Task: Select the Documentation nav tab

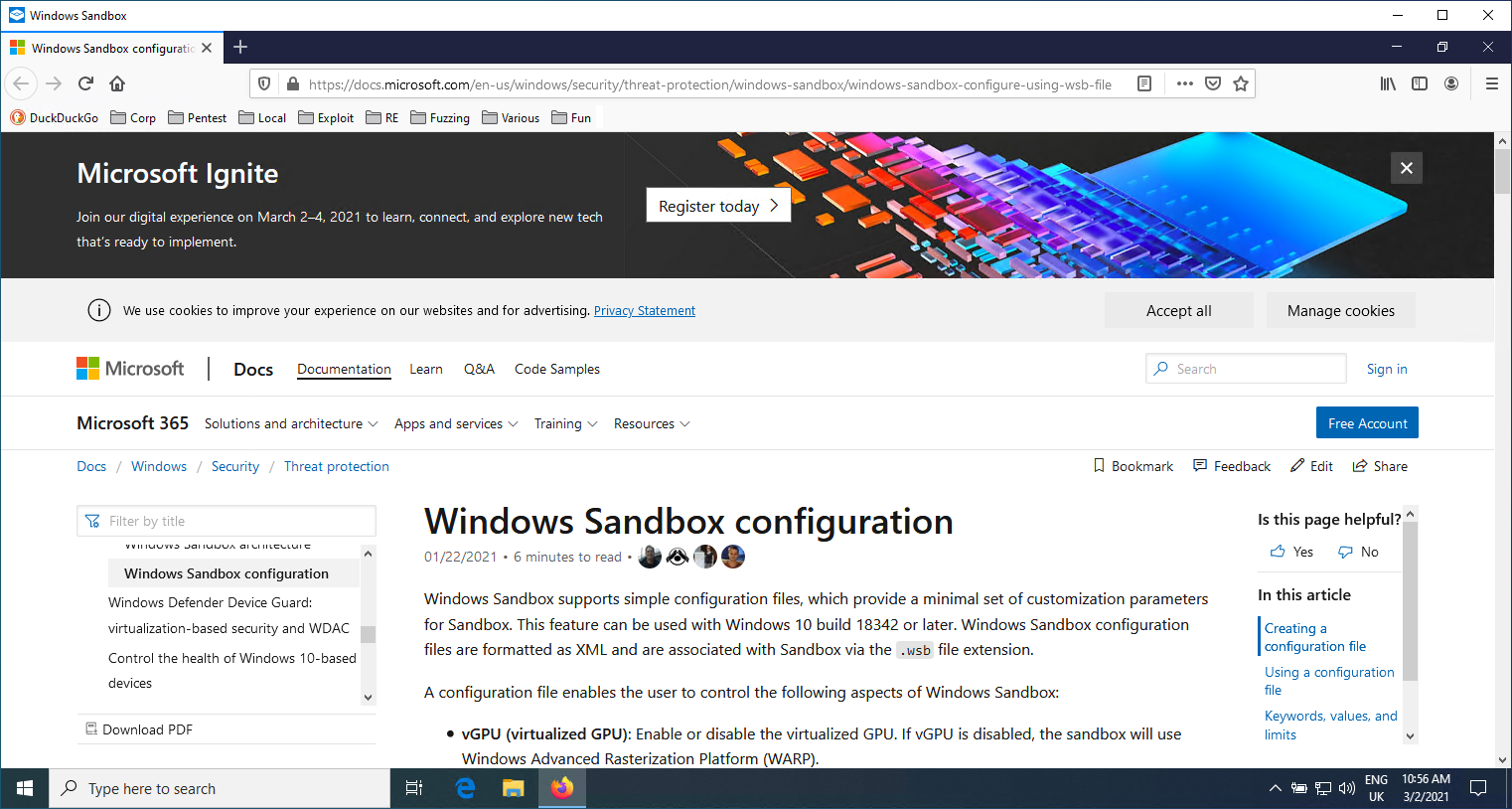Action: pyautogui.click(x=344, y=369)
